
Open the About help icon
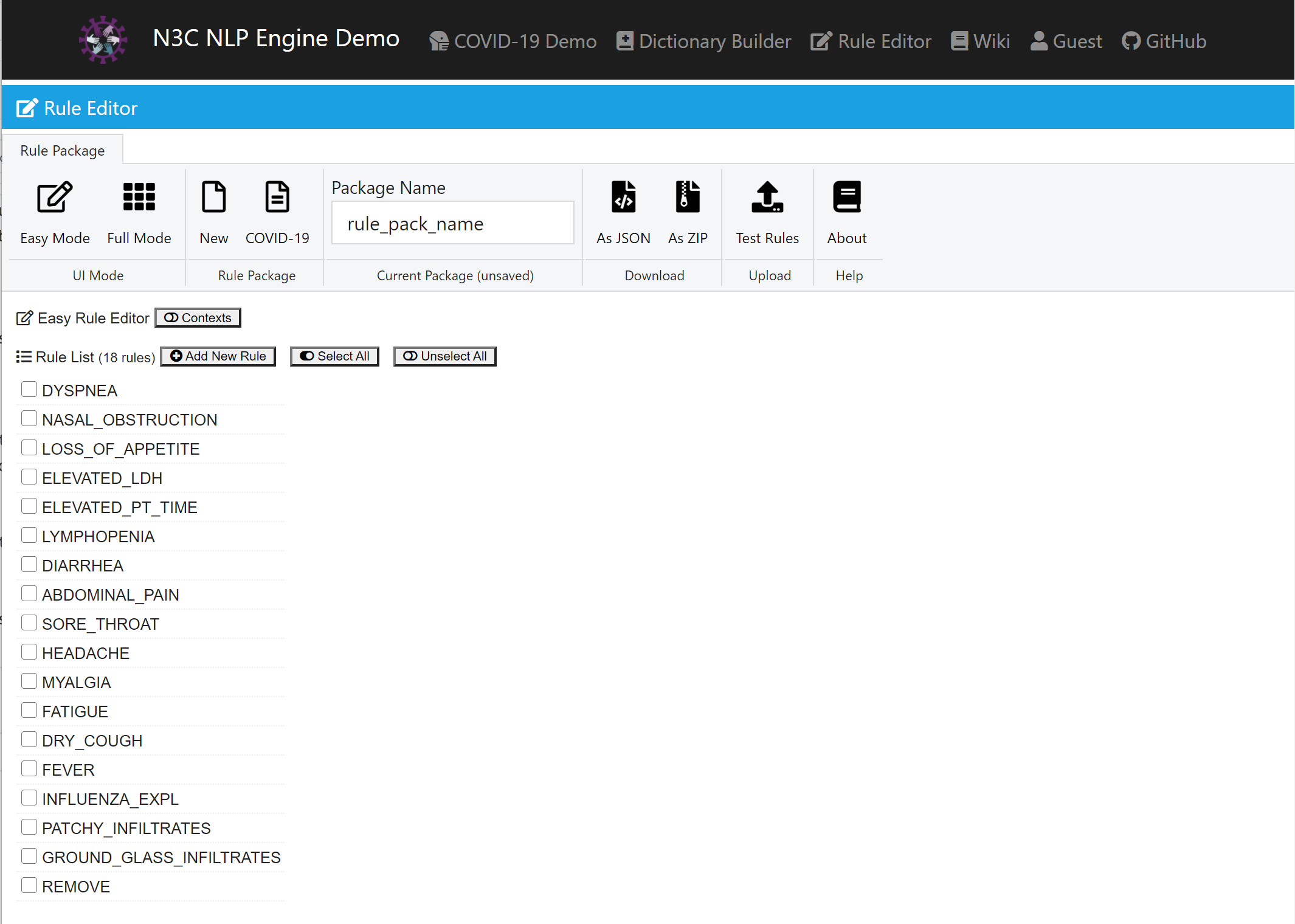pos(846,198)
